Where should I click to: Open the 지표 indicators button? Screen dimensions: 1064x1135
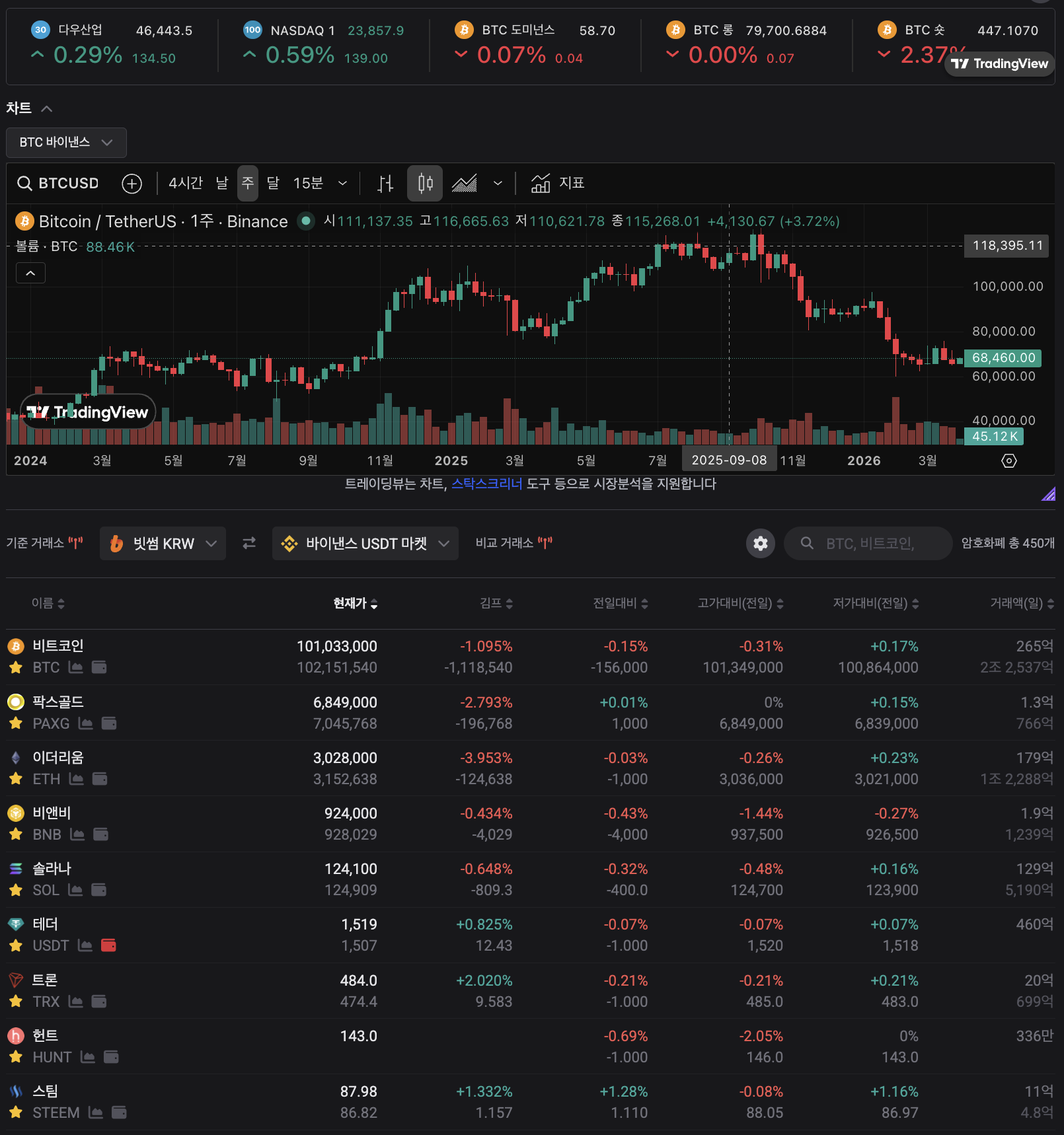pyautogui.click(x=558, y=183)
